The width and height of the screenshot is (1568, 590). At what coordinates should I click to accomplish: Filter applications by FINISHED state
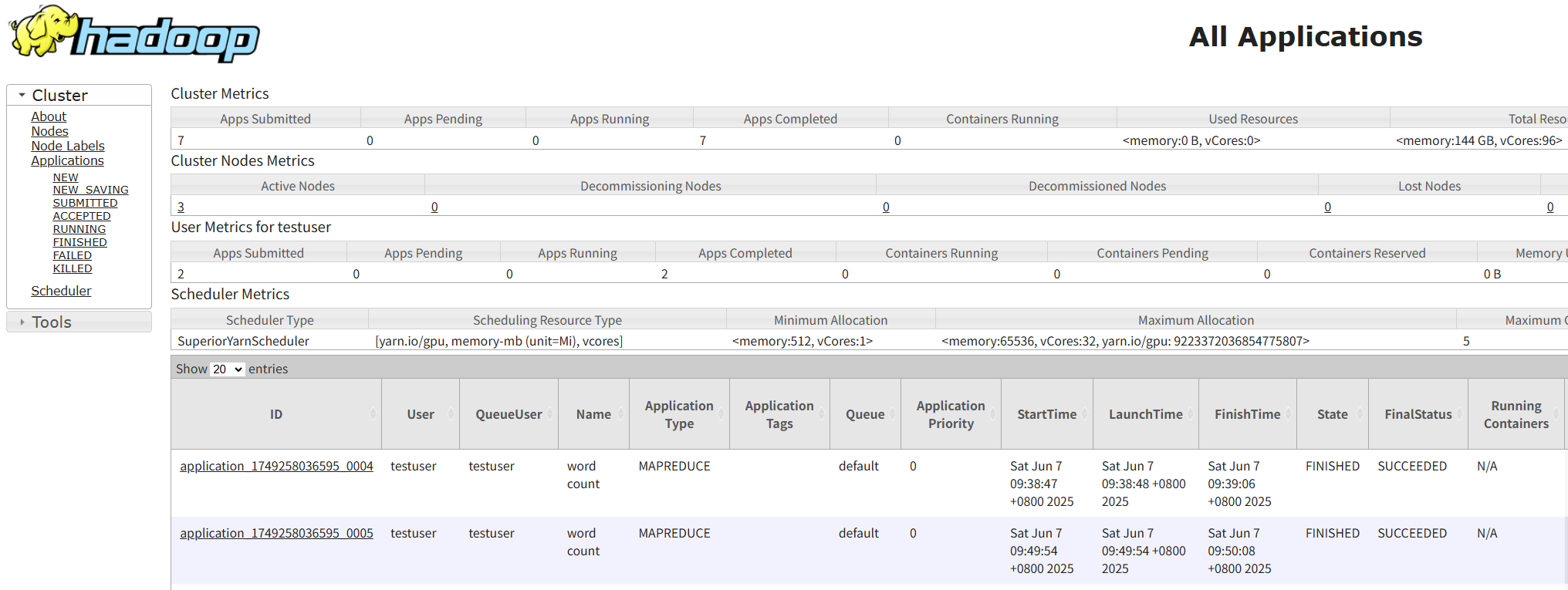coord(79,242)
